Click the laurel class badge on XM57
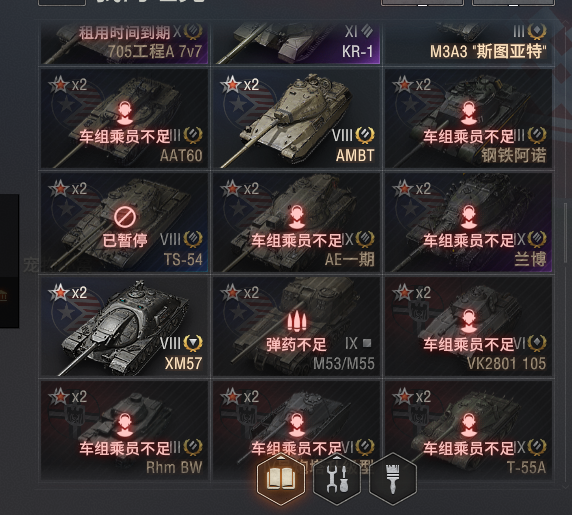This screenshot has height=515, width=572. click(x=193, y=343)
